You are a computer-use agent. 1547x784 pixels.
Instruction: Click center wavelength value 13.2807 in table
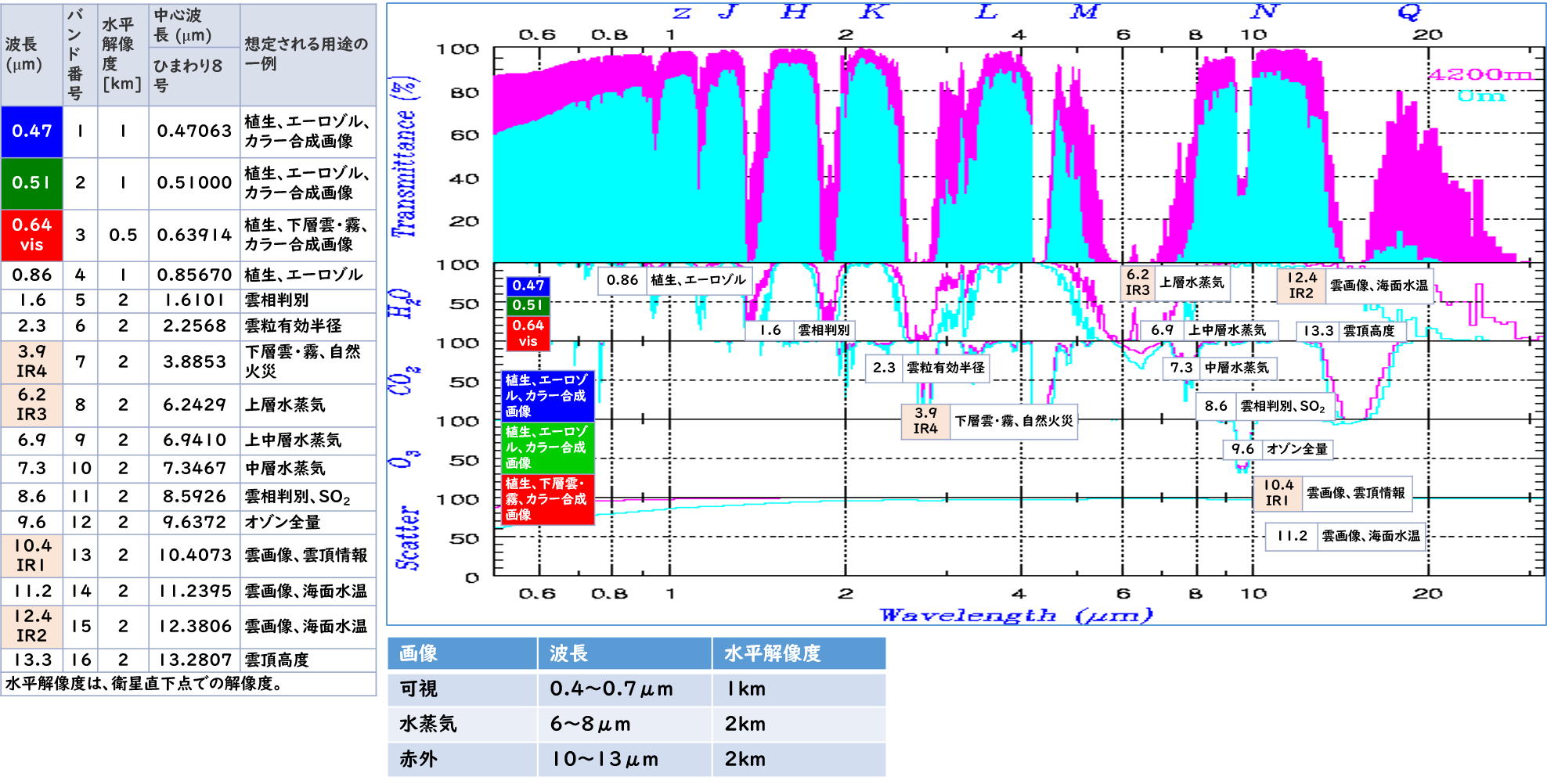[x=194, y=660]
